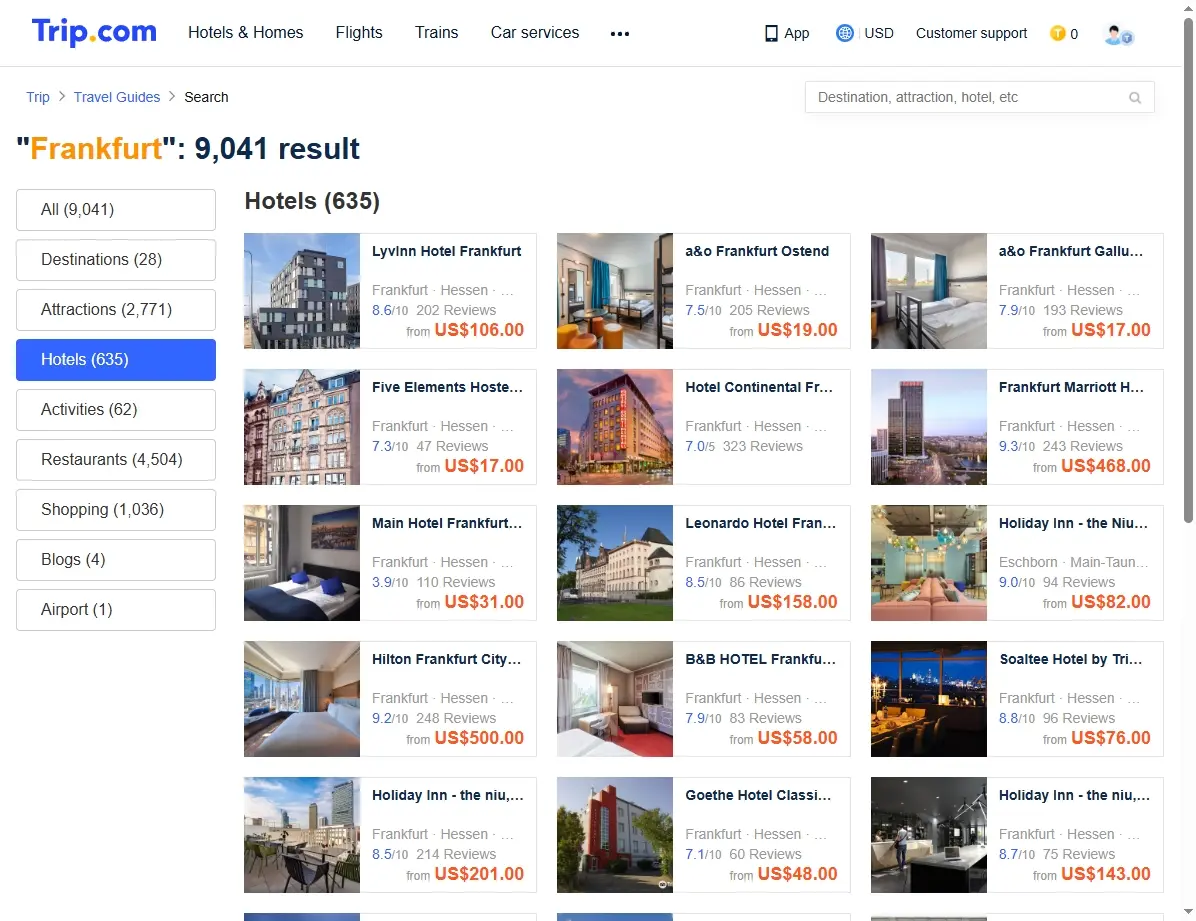This screenshot has width=1196, height=921.
Task: Click the search magnifier icon
Action: tap(1135, 98)
